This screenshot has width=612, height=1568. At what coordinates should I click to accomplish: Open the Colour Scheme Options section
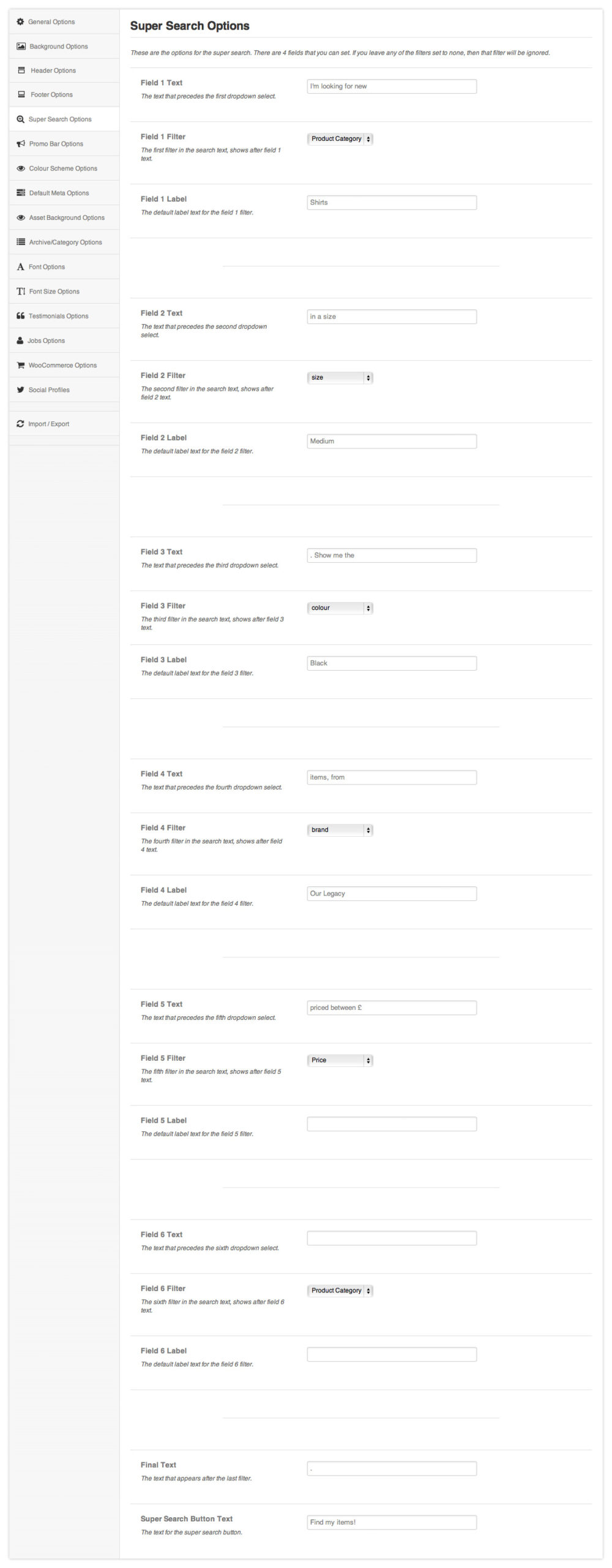coord(63,168)
